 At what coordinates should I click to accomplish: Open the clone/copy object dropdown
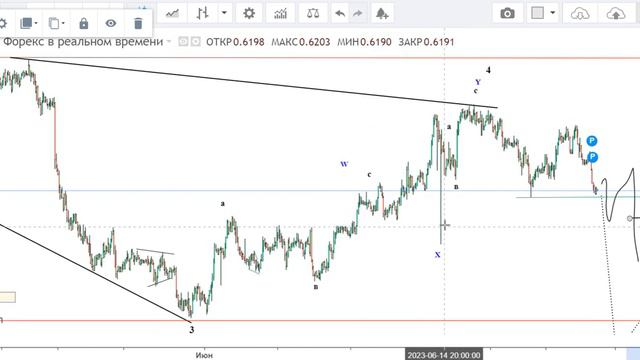(x=56, y=23)
